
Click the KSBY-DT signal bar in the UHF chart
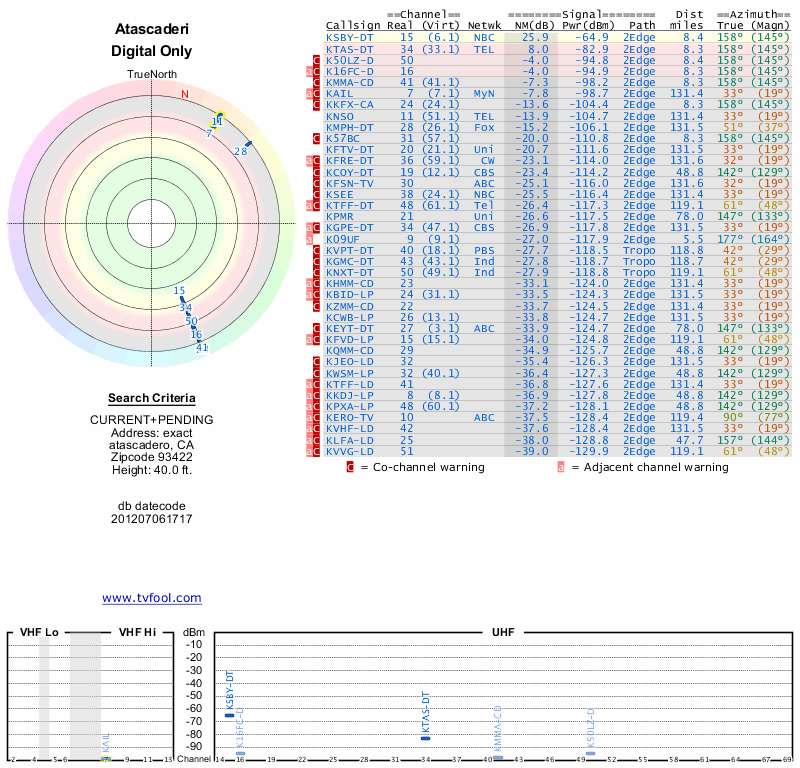click(229, 715)
